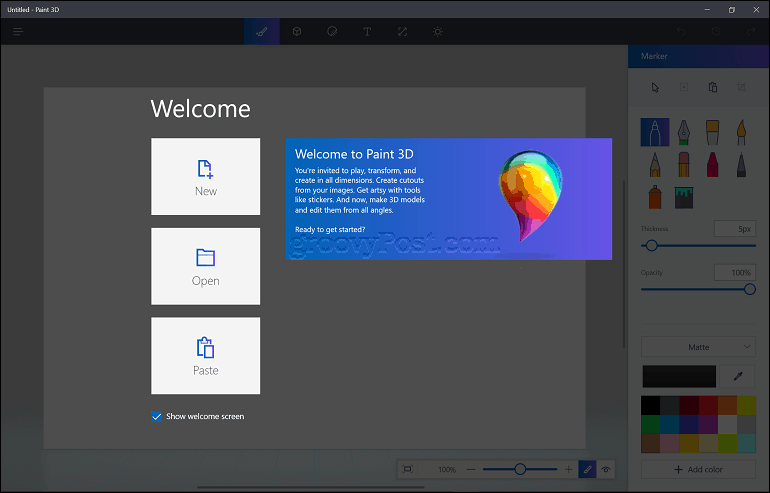Click the Paste tile on welcome screen
Viewport: 770px width, 493px height.
click(206, 356)
